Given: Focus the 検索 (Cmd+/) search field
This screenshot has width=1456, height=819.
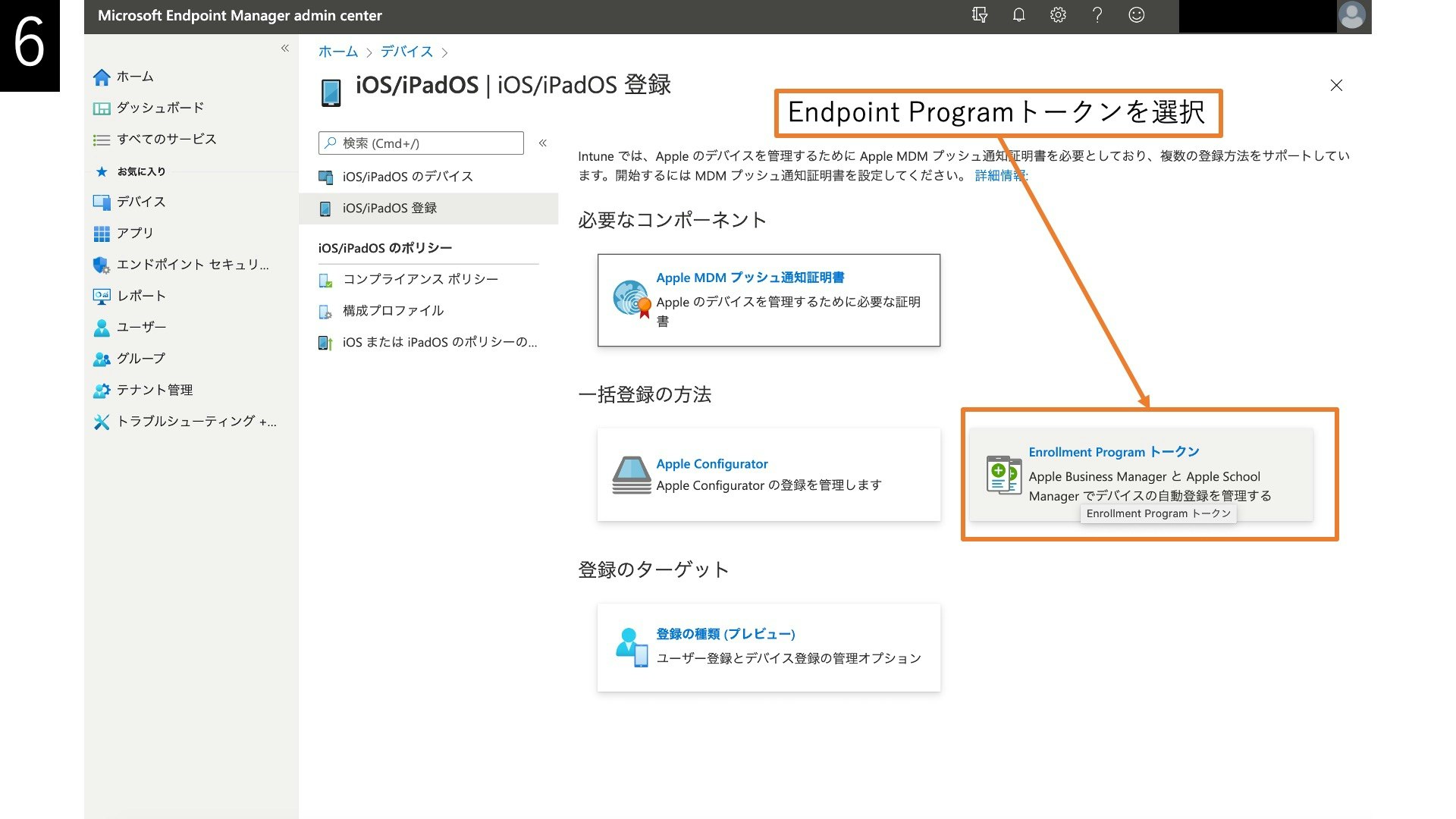Looking at the screenshot, I should point(421,143).
